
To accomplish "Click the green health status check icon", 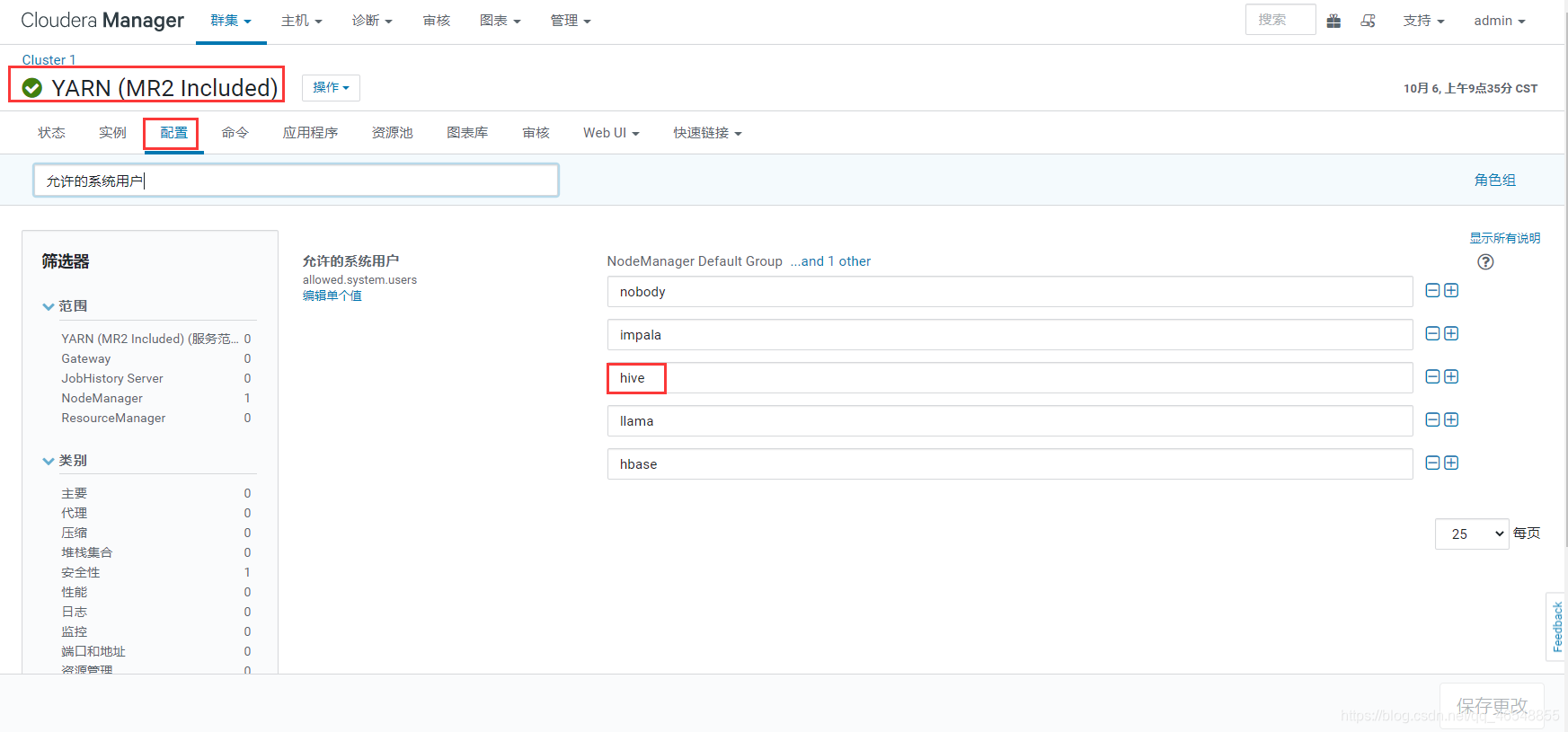I will pos(32,87).
